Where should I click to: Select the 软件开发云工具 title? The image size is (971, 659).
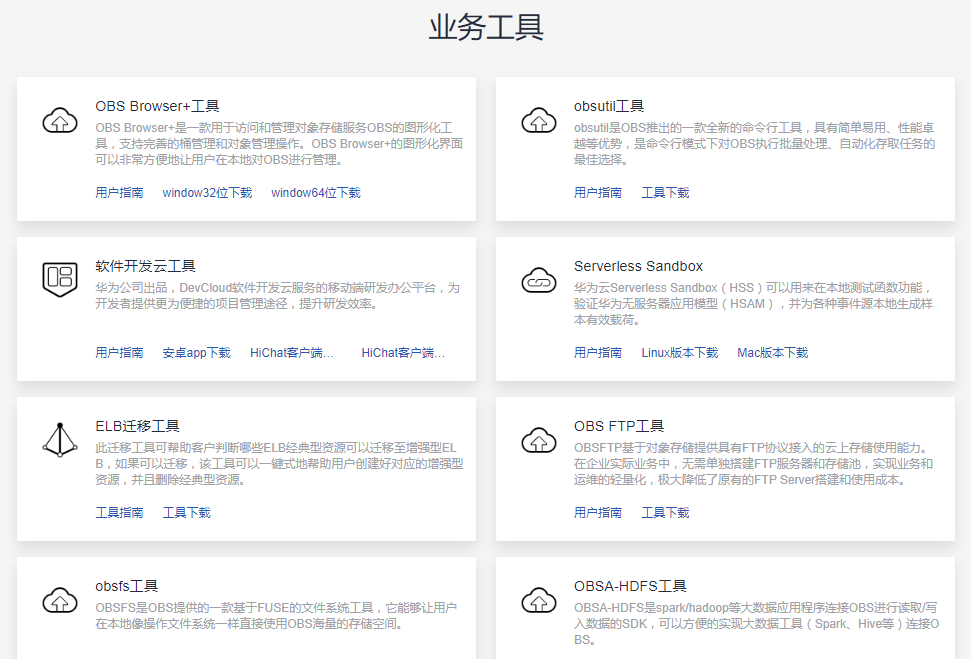coord(146,266)
